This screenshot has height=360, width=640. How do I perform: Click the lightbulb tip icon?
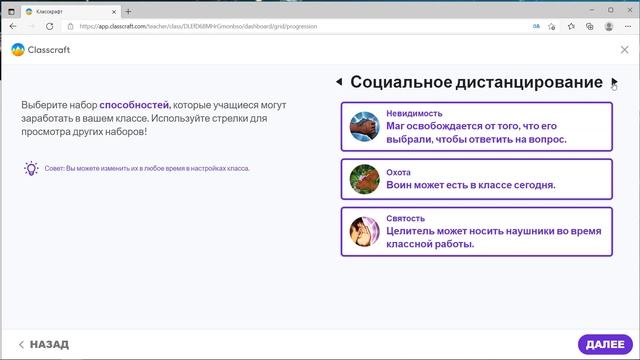pos(31,168)
